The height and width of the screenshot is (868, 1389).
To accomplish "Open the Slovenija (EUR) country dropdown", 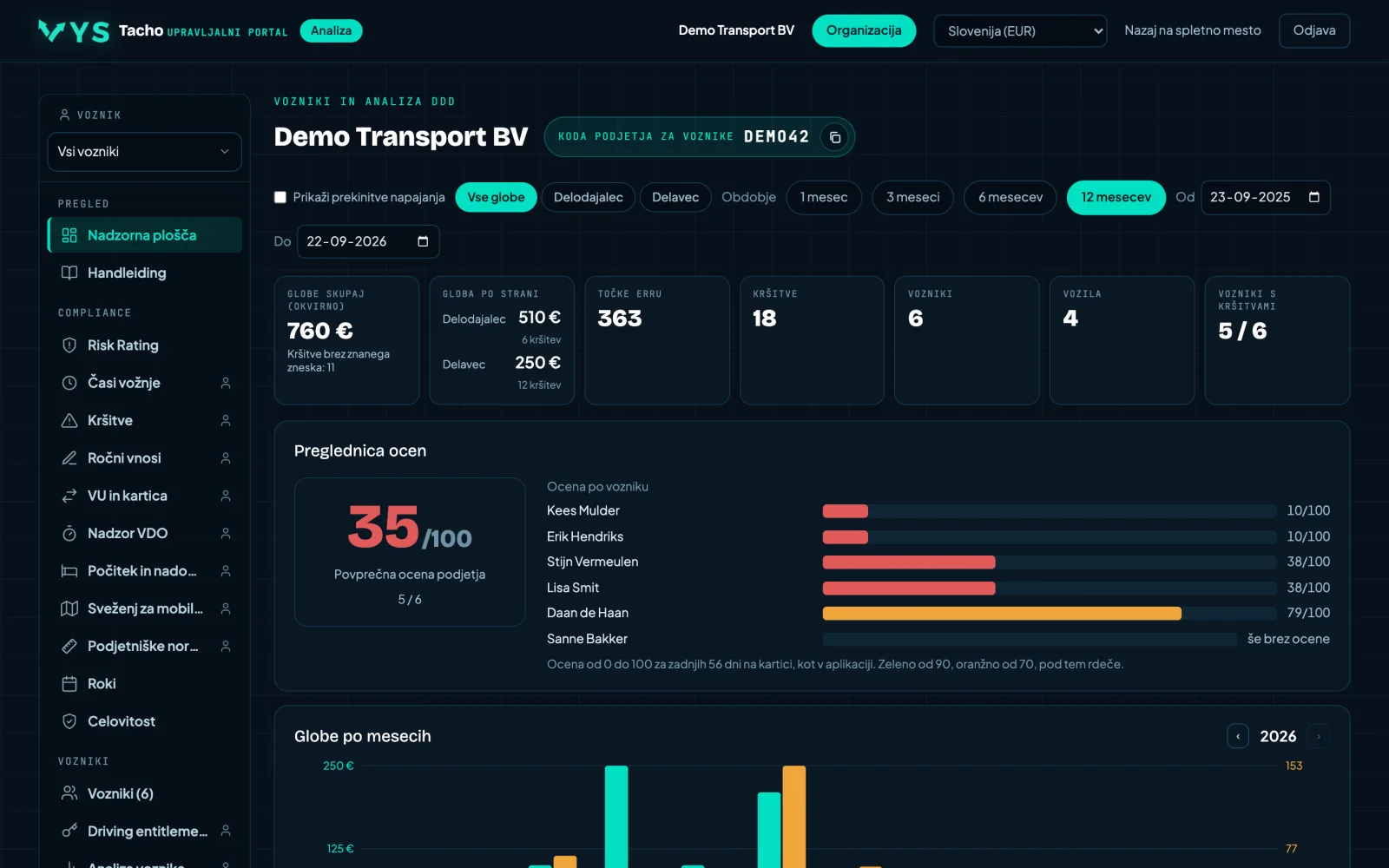I will (x=1020, y=31).
